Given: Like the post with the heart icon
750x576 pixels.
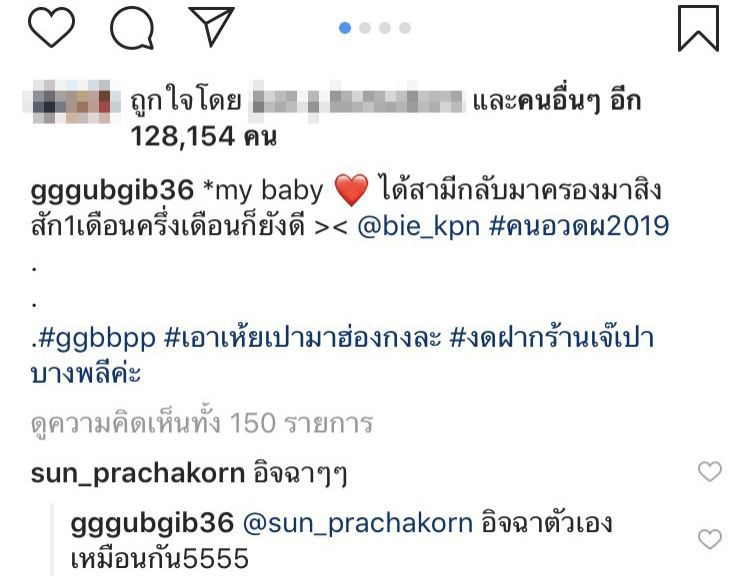Looking at the screenshot, I should (x=52, y=27).
